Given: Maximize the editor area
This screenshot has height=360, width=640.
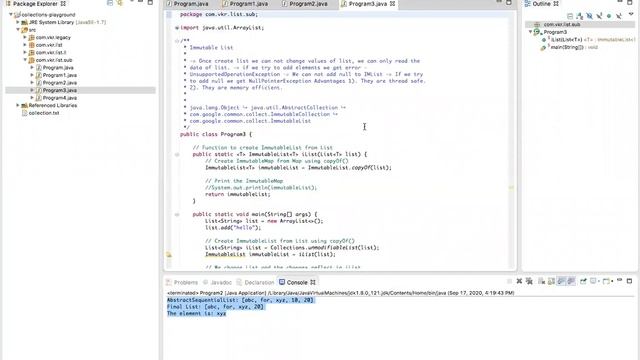Looking at the screenshot, I should click(509, 3).
